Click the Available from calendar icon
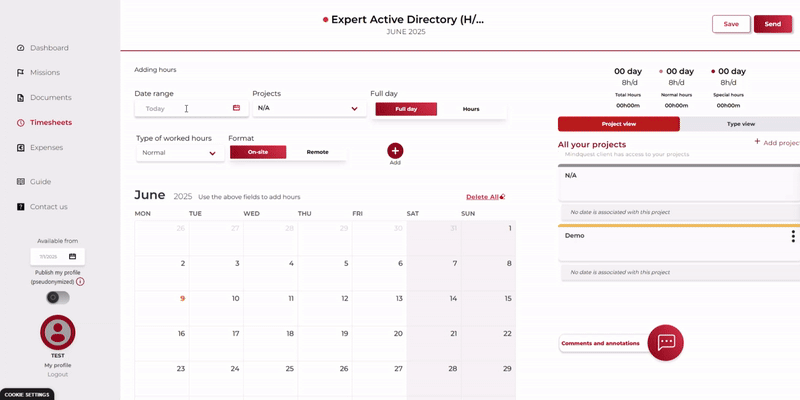The image size is (800, 400). coord(72,256)
